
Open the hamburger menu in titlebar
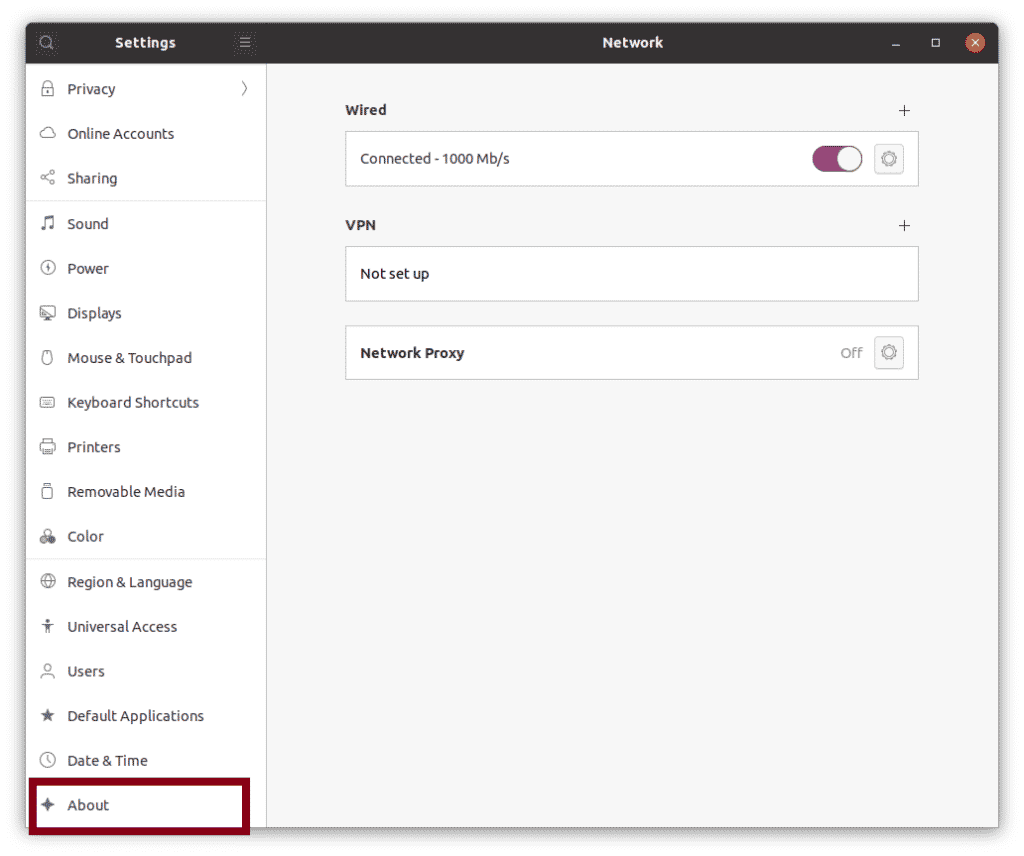(x=245, y=42)
